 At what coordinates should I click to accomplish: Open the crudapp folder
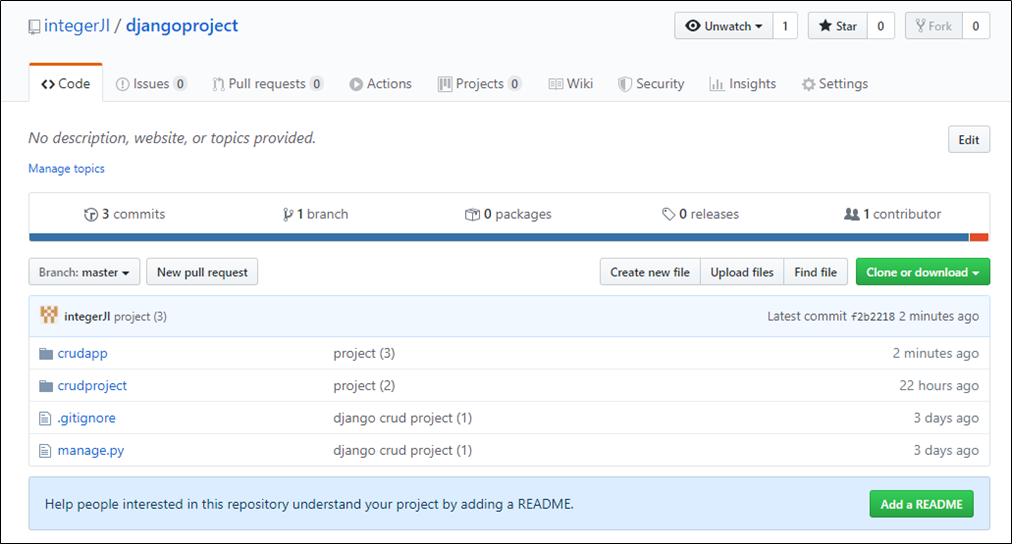coord(83,354)
